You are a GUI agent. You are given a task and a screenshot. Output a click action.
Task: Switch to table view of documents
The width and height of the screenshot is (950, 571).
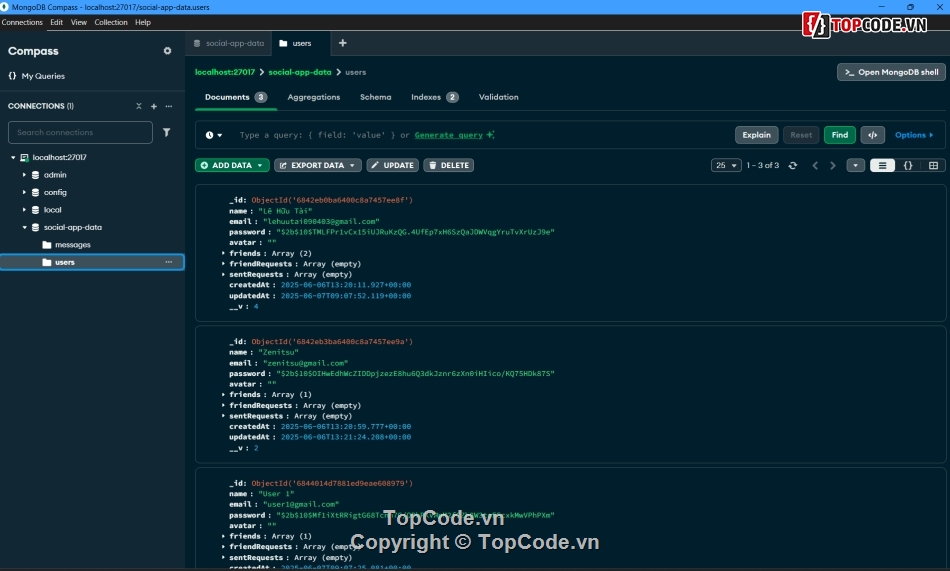point(933,165)
